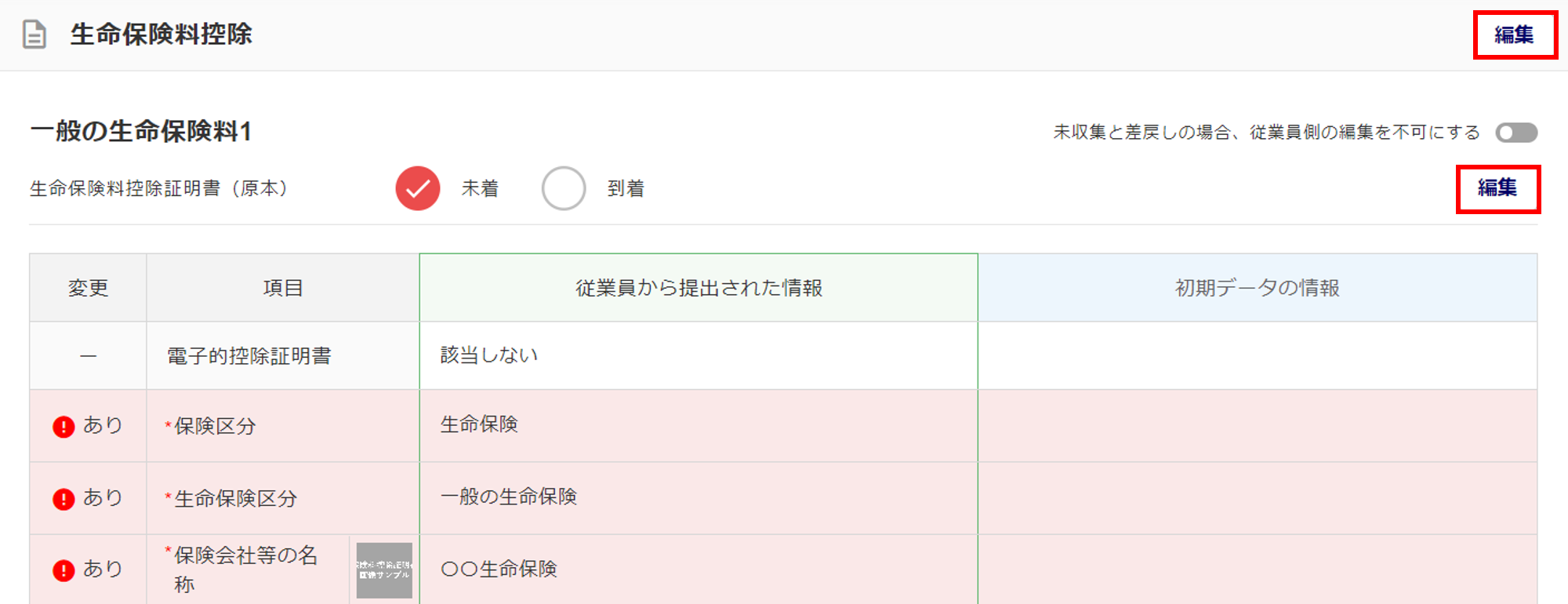Click the 一般の生命保険料1 section heading
1568x604 pixels.
tap(141, 131)
